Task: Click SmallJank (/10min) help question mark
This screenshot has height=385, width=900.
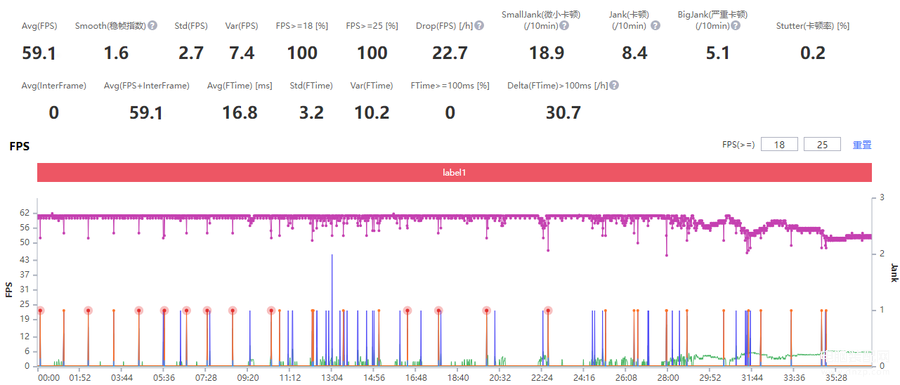Action: click(565, 26)
